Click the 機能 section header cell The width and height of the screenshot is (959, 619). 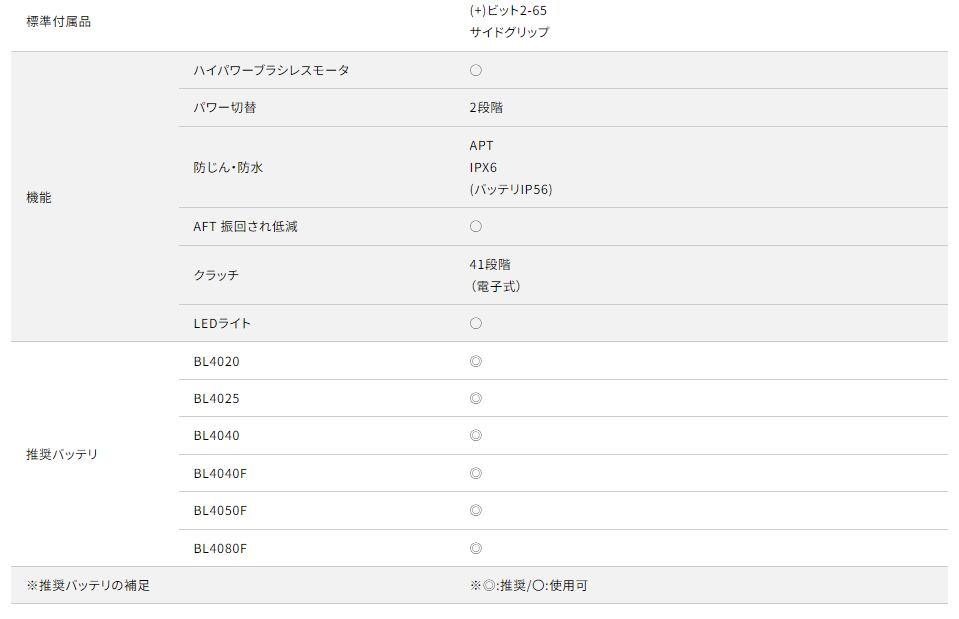coord(38,197)
